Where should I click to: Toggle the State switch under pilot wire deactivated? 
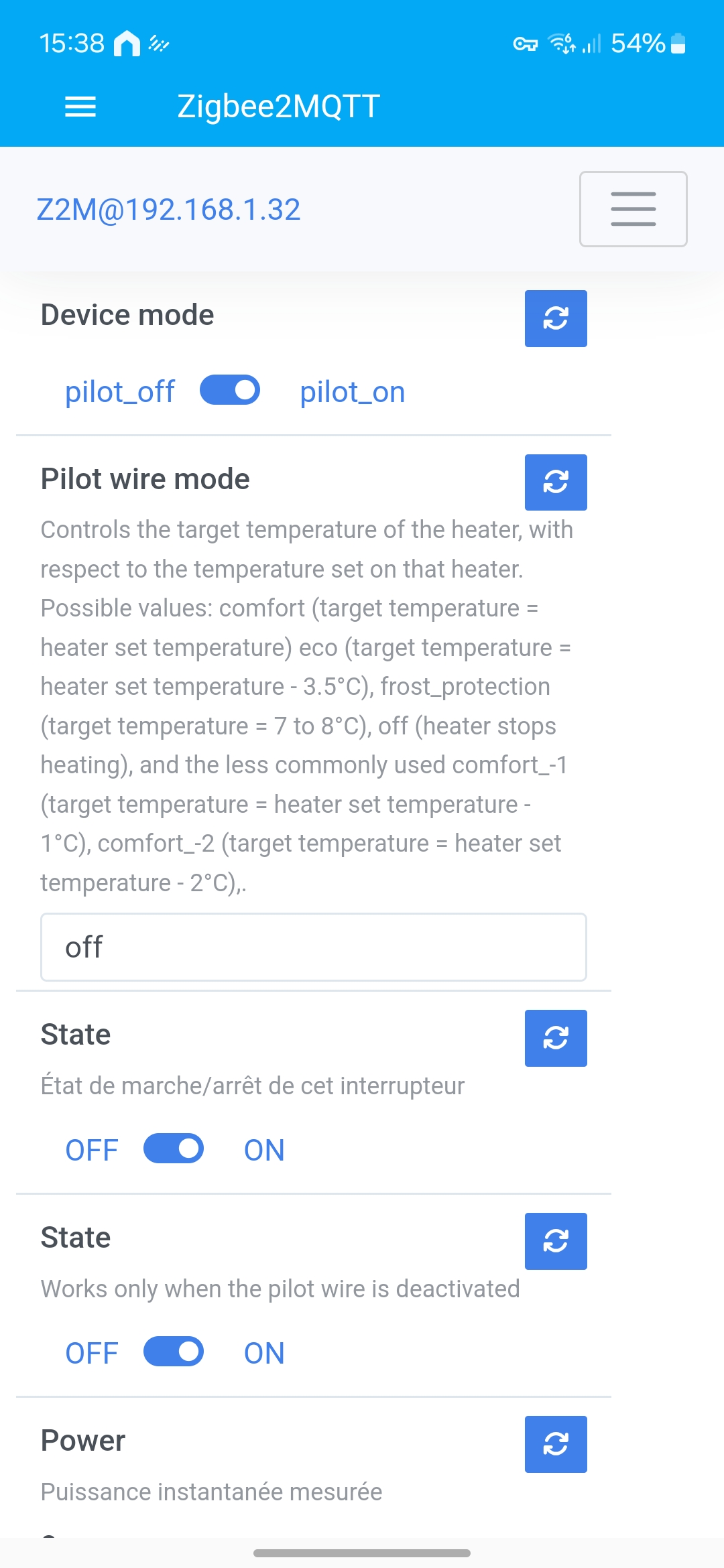[x=174, y=1352]
